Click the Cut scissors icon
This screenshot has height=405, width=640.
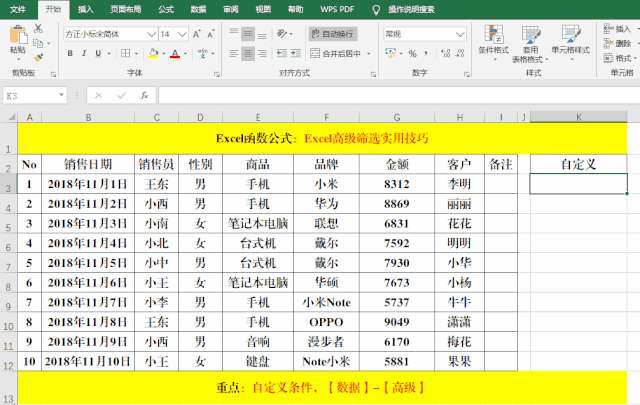39,27
